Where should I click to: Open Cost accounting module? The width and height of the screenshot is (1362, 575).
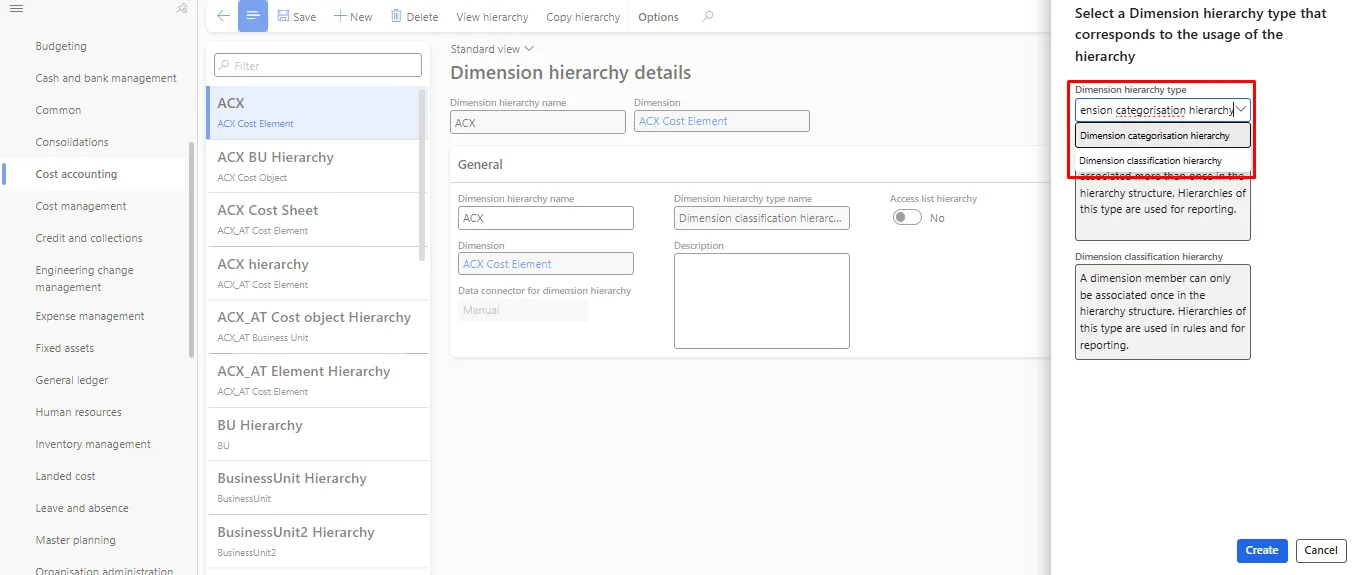(x=76, y=174)
